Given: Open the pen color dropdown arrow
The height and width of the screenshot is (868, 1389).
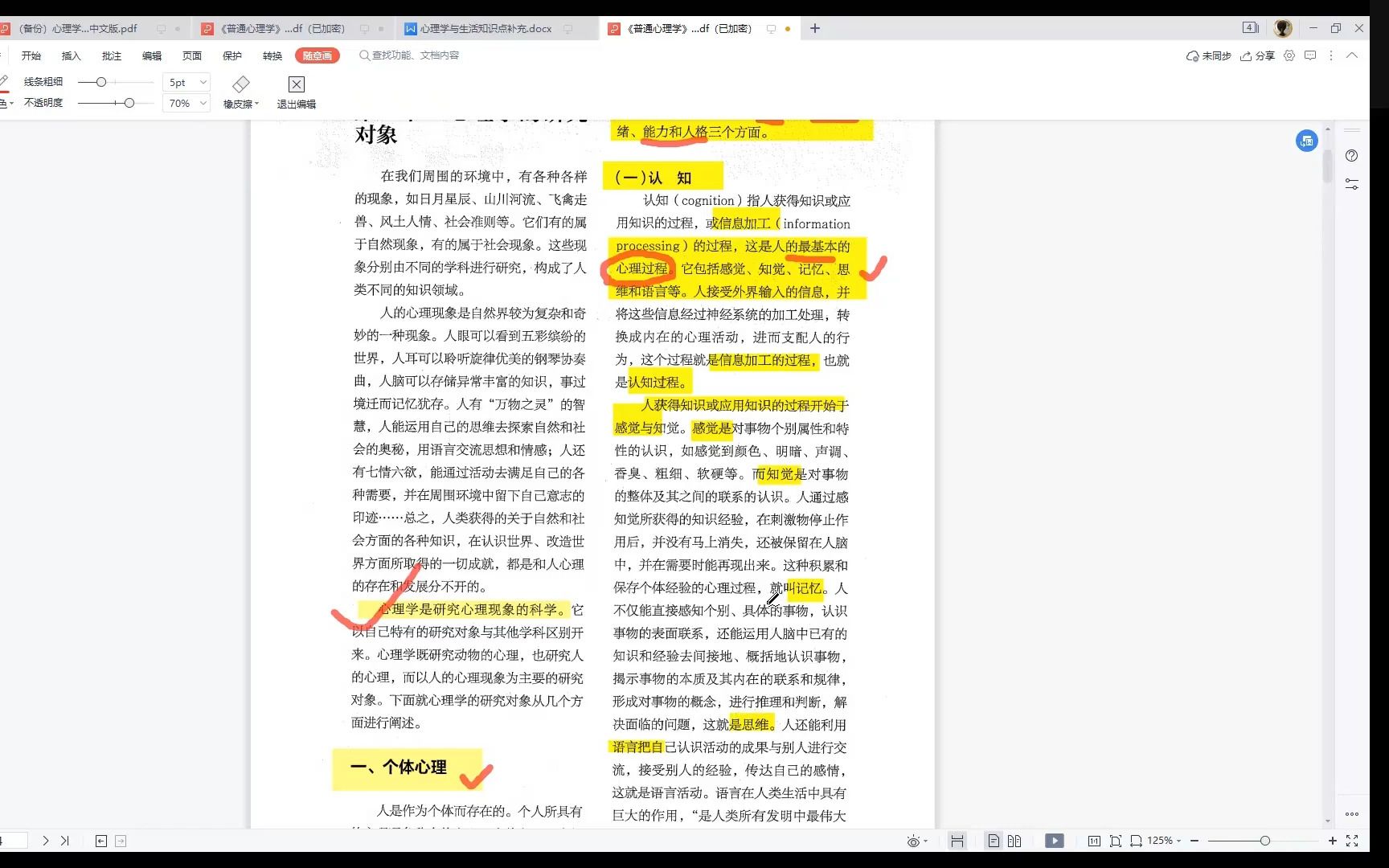Looking at the screenshot, I should (11, 103).
